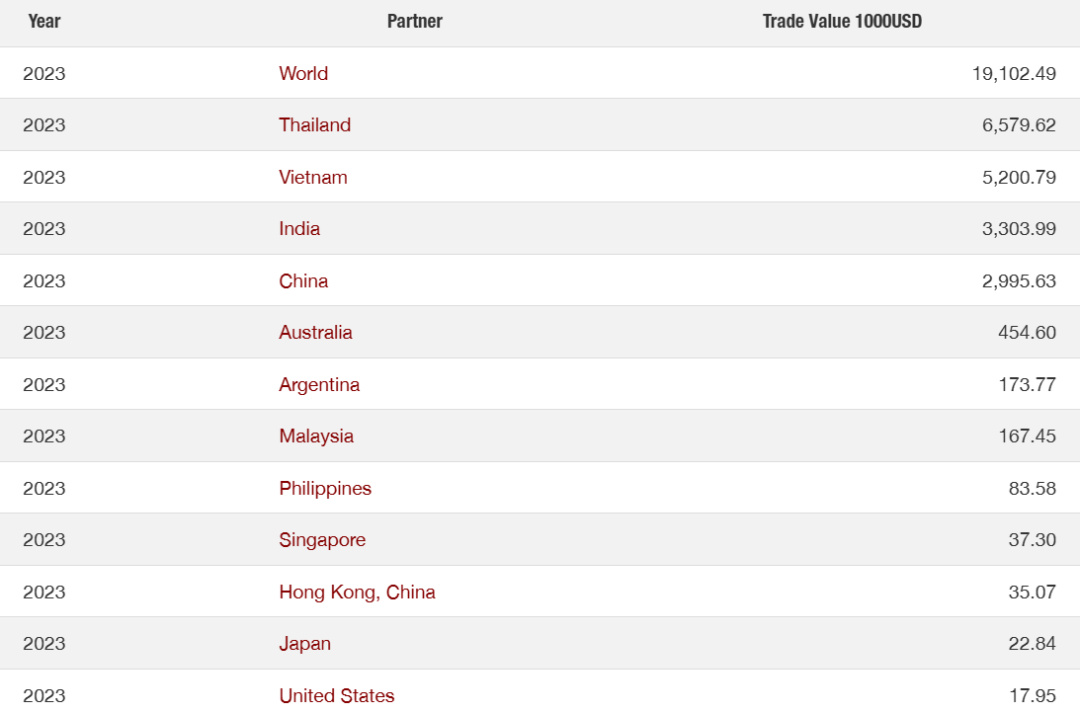Image resolution: width=1080 pixels, height=713 pixels.
Task: Click the Partner column header
Action: [415, 21]
